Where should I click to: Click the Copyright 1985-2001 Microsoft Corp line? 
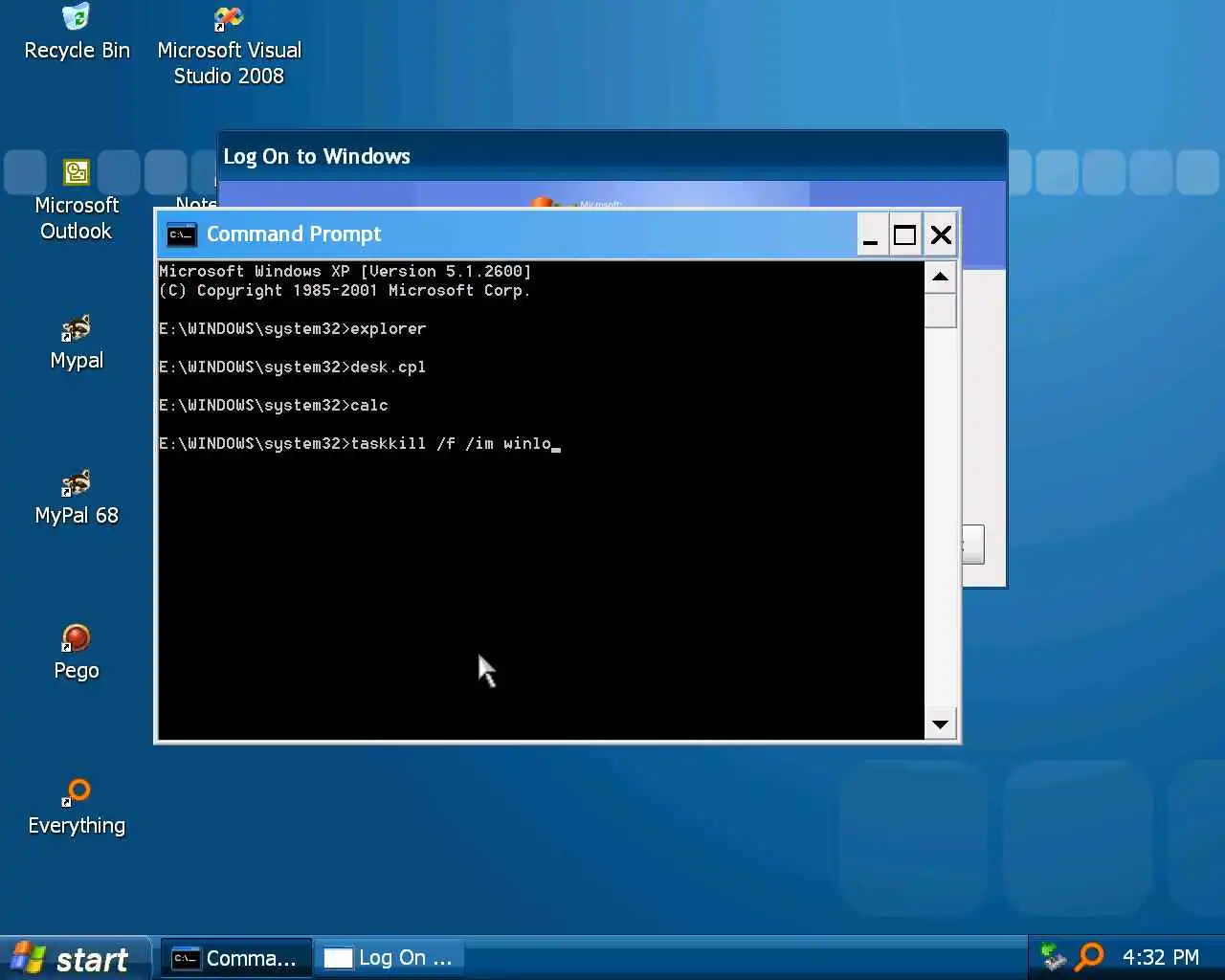pos(345,290)
